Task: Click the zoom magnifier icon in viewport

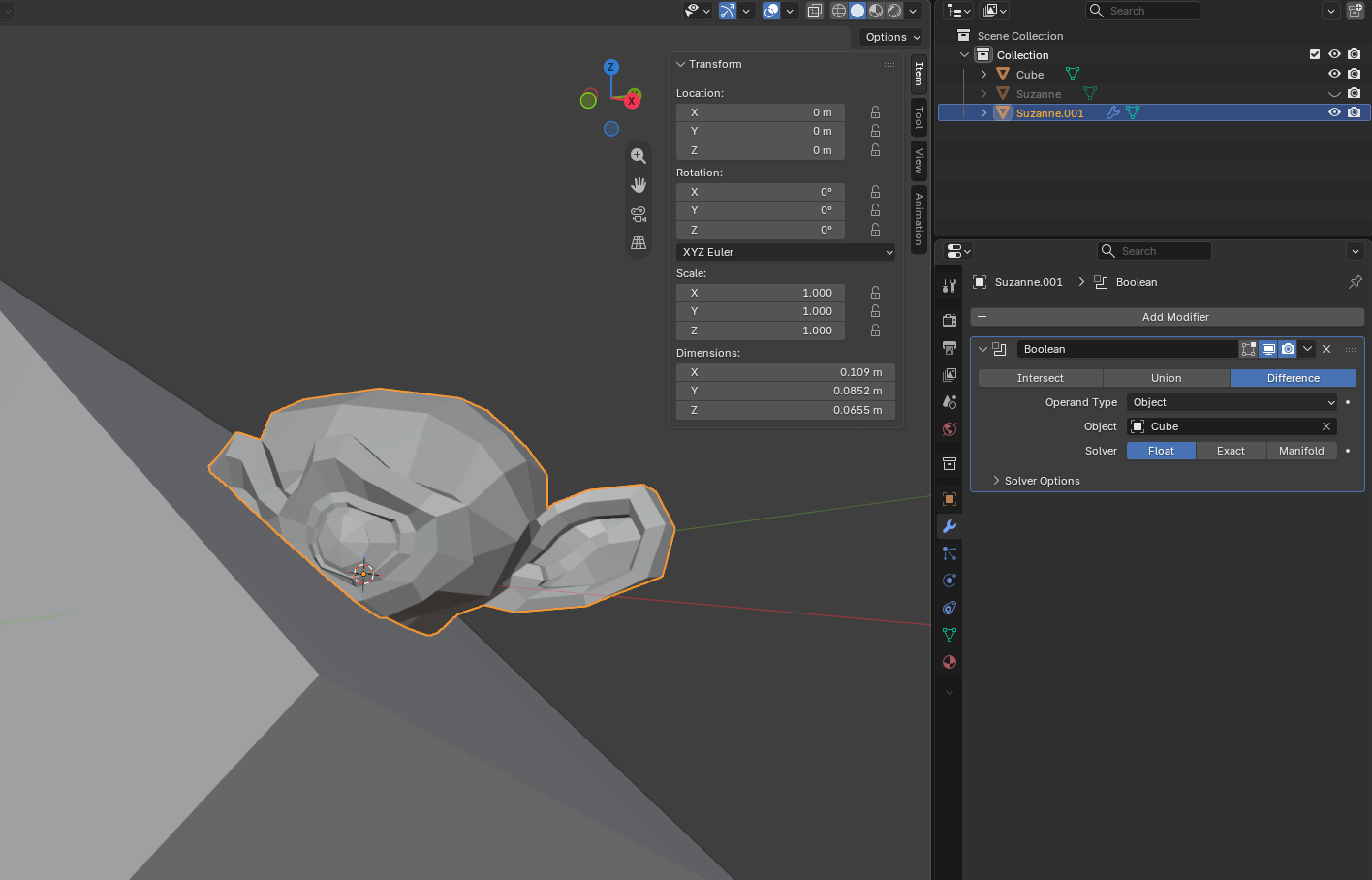Action: [x=639, y=156]
